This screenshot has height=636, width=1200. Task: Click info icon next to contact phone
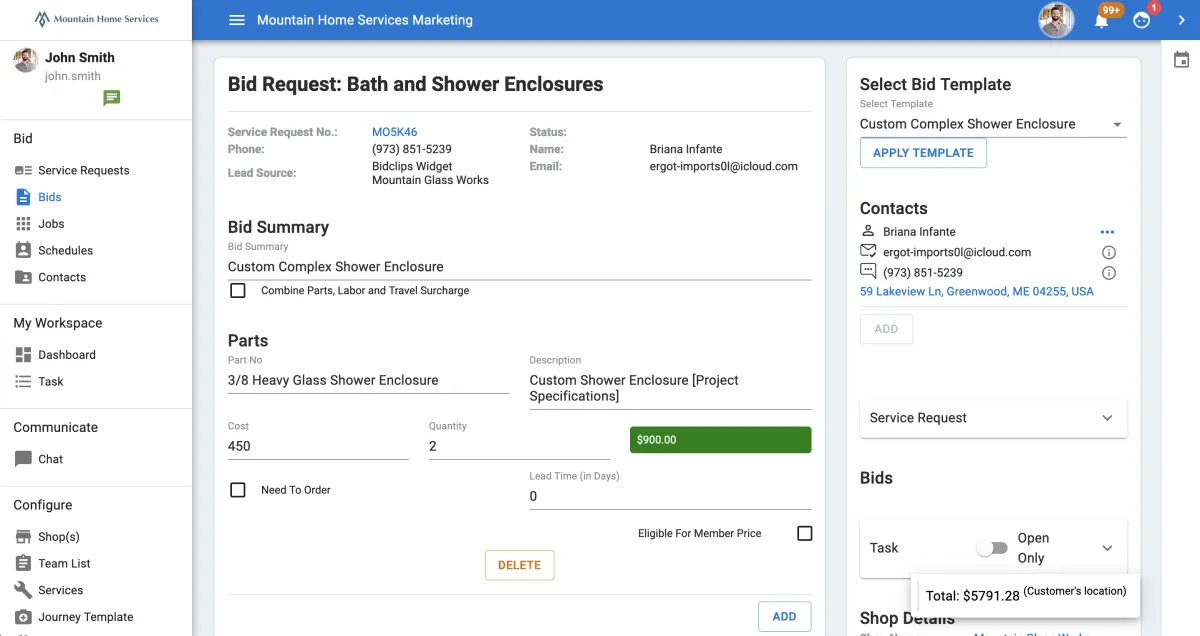click(x=1108, y=273)
